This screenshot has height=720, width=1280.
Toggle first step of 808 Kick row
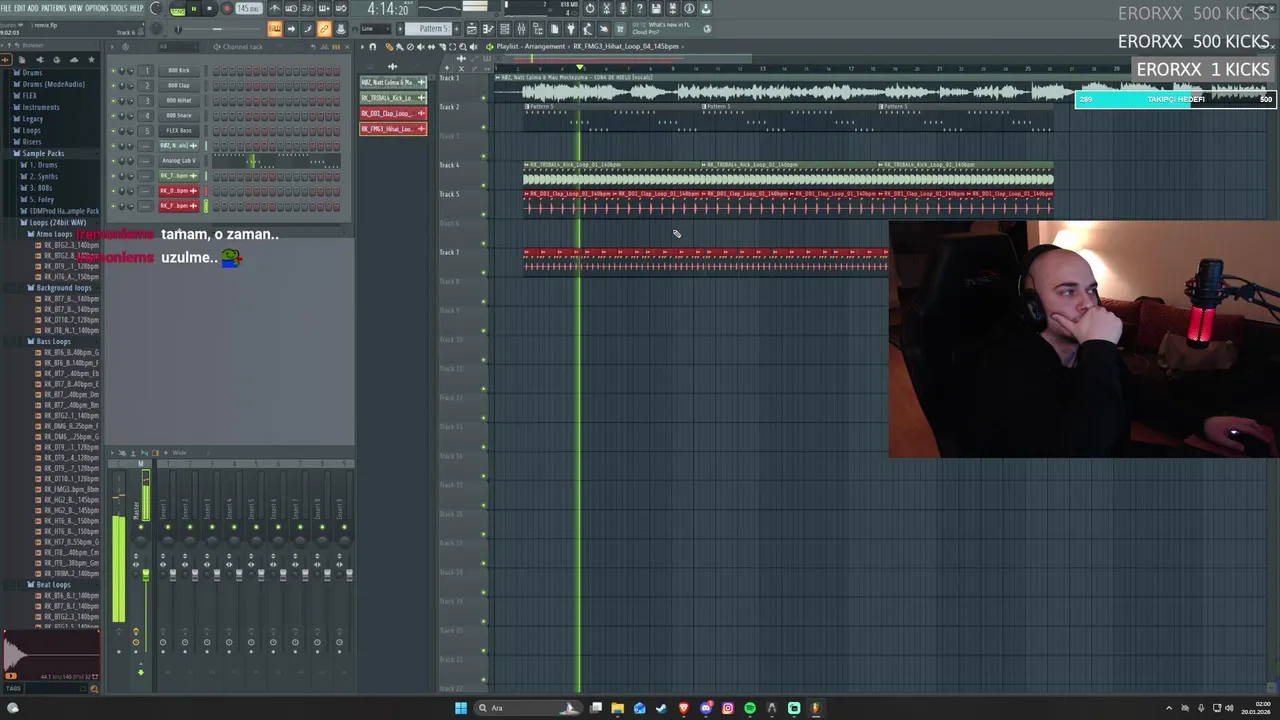[x=216, y=70]
